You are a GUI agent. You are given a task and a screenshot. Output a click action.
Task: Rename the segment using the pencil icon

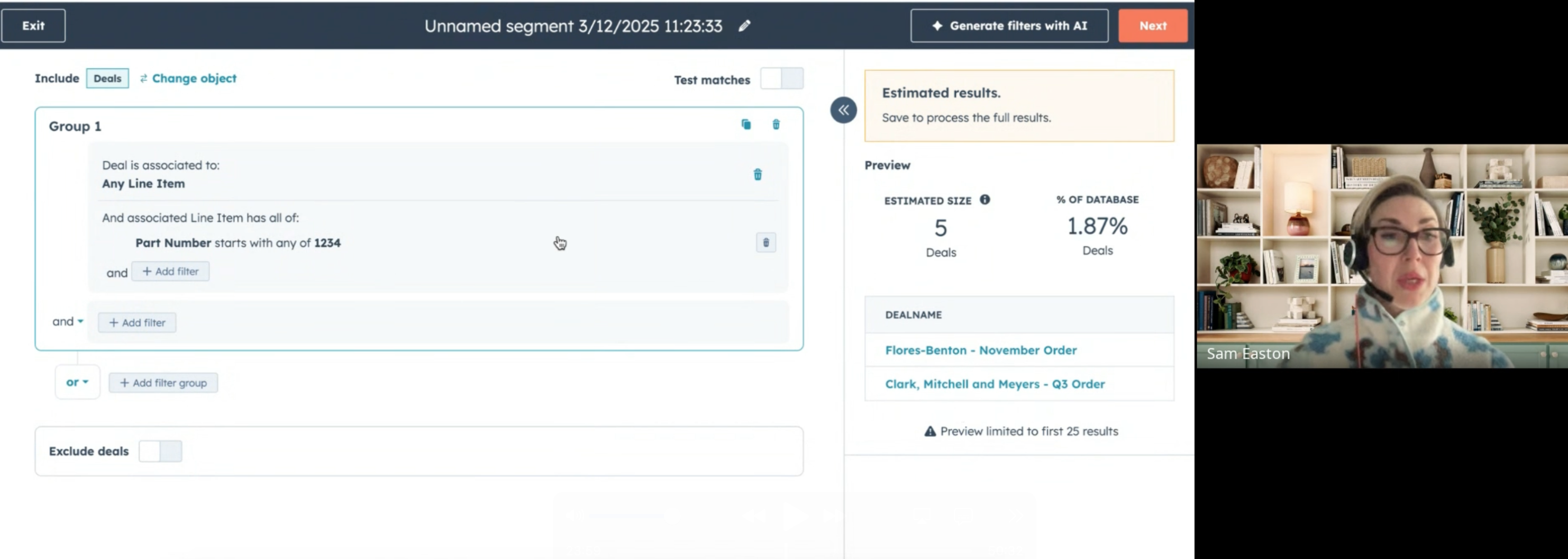(744, 25)
